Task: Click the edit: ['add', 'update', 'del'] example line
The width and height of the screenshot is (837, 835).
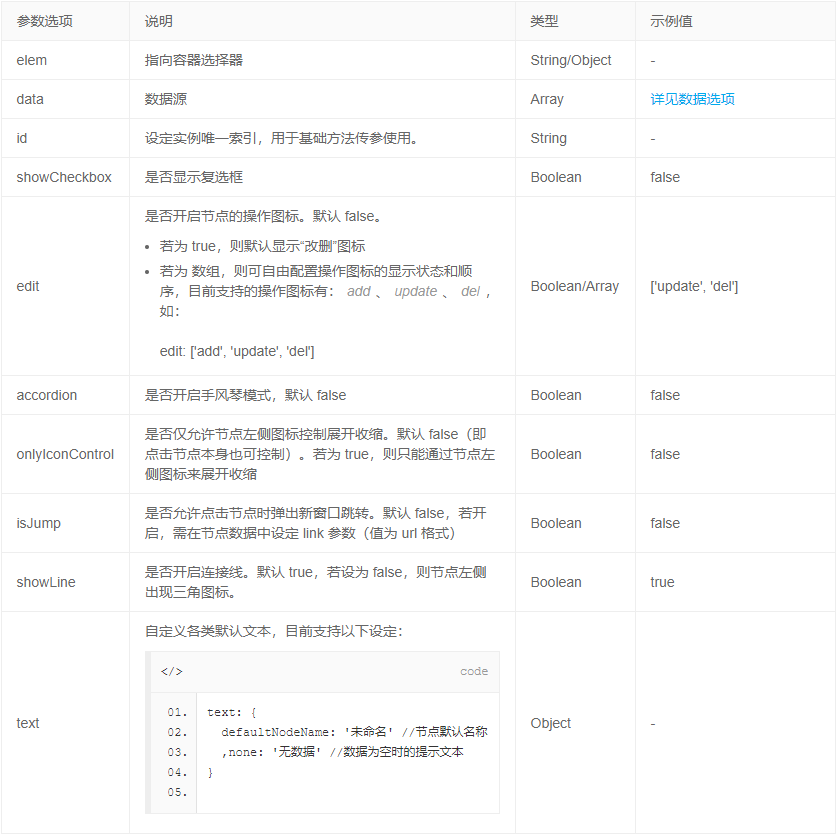Action: (237, 351)
